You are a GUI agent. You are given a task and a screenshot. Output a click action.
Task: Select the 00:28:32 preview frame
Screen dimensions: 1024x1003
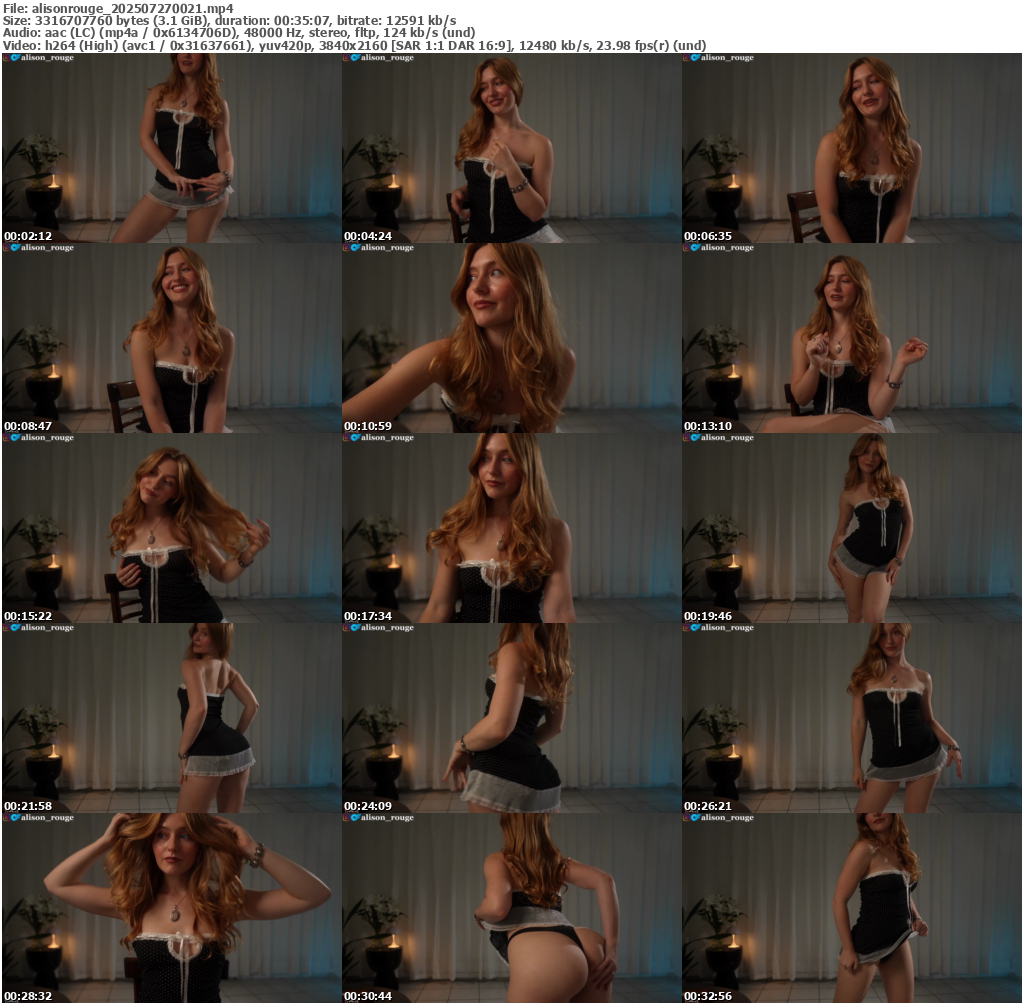(171, 908)
